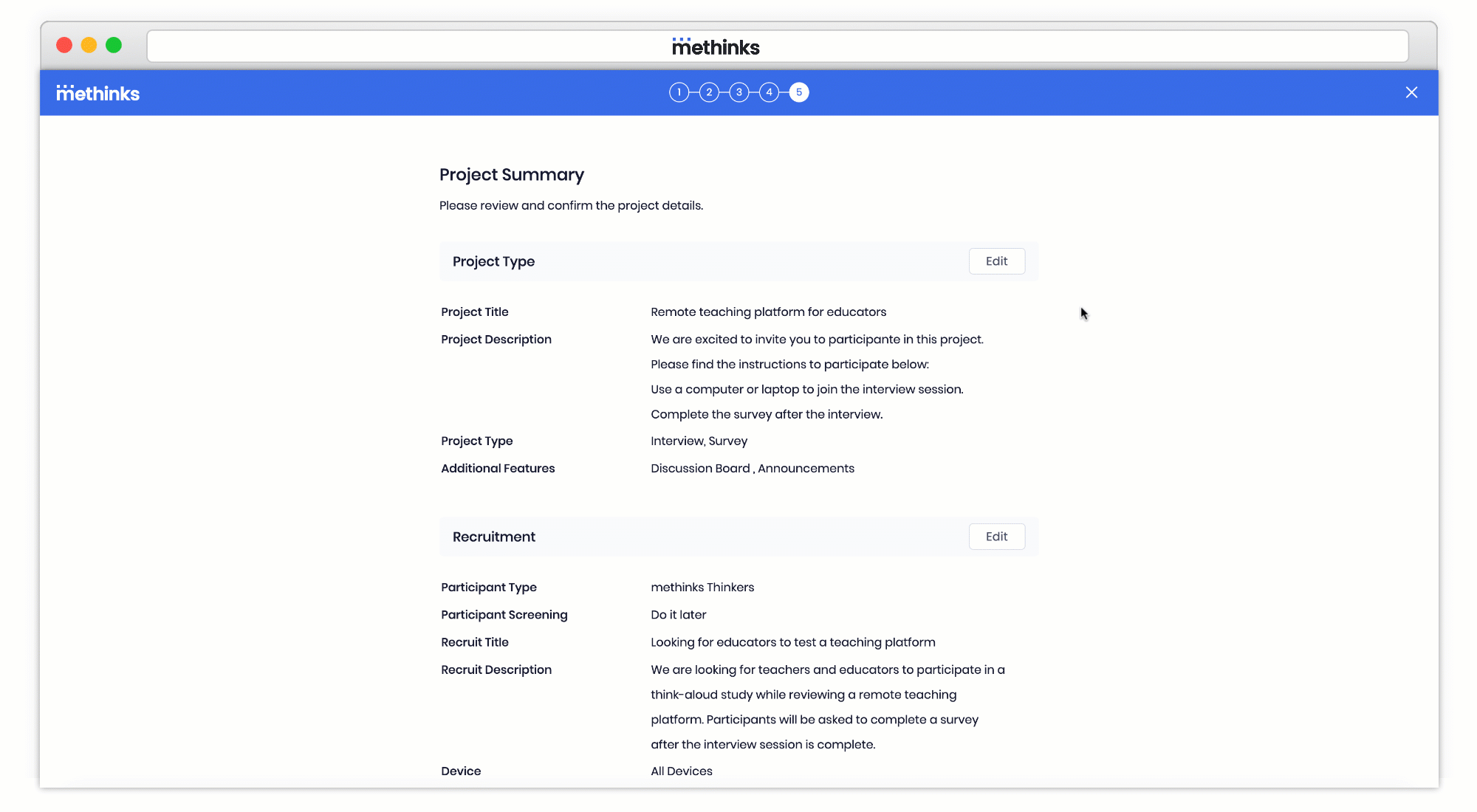Click the methinks Thinkers participant value
This screenshot has height=812, width=1477.
702,587
